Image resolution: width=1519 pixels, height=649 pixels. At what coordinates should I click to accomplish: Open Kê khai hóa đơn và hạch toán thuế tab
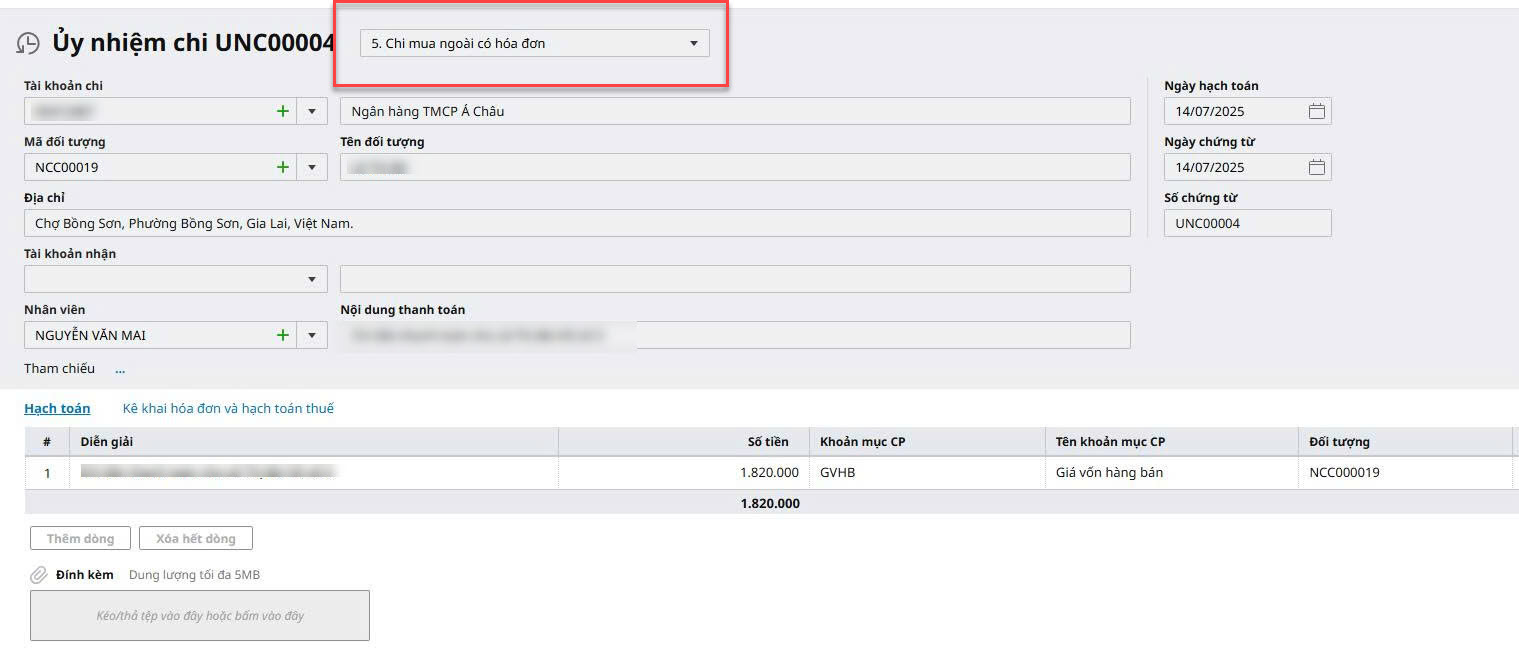click(x=228, y=408)
